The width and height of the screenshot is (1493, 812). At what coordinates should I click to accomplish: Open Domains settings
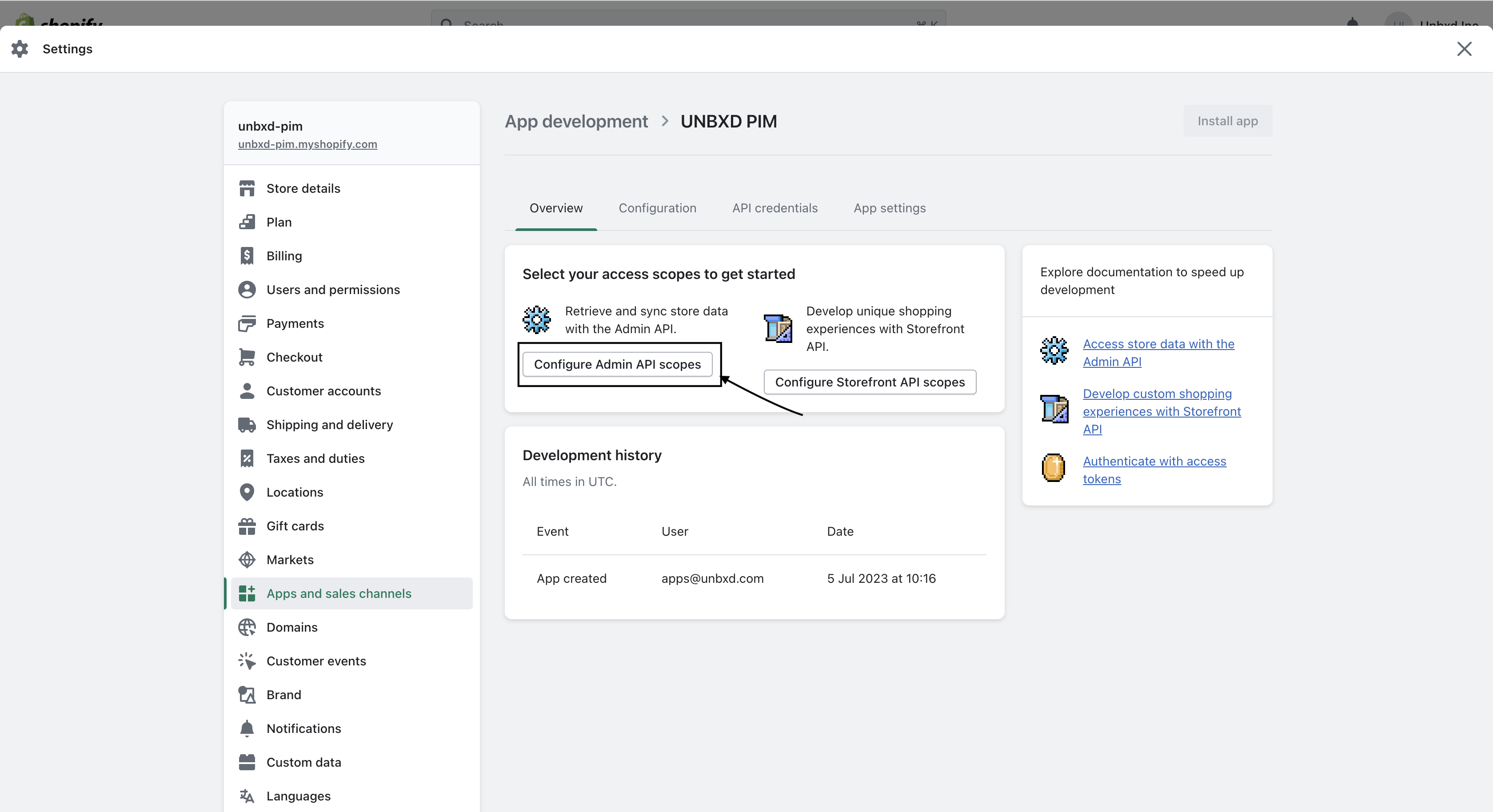[x=351, y=627]
